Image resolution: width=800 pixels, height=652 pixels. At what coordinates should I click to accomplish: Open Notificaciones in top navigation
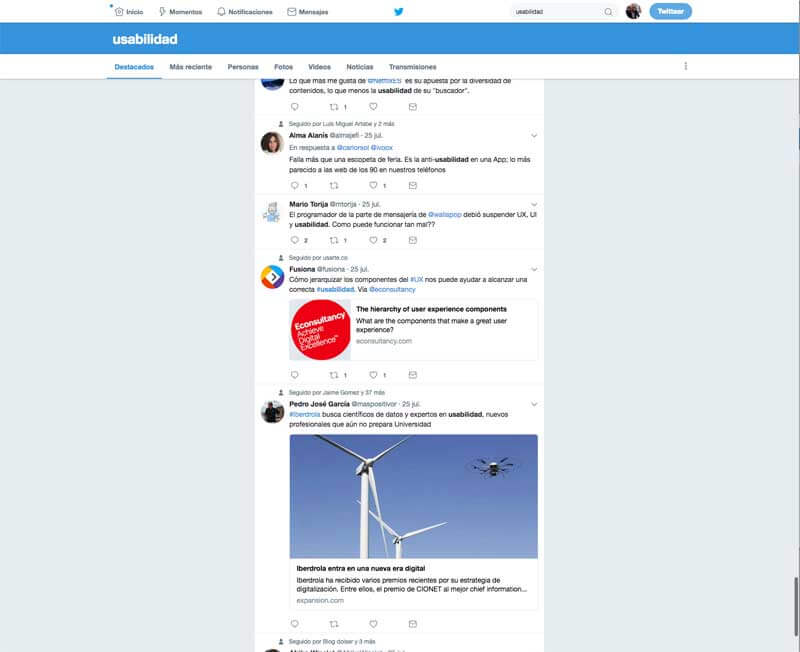coord(245,12)
